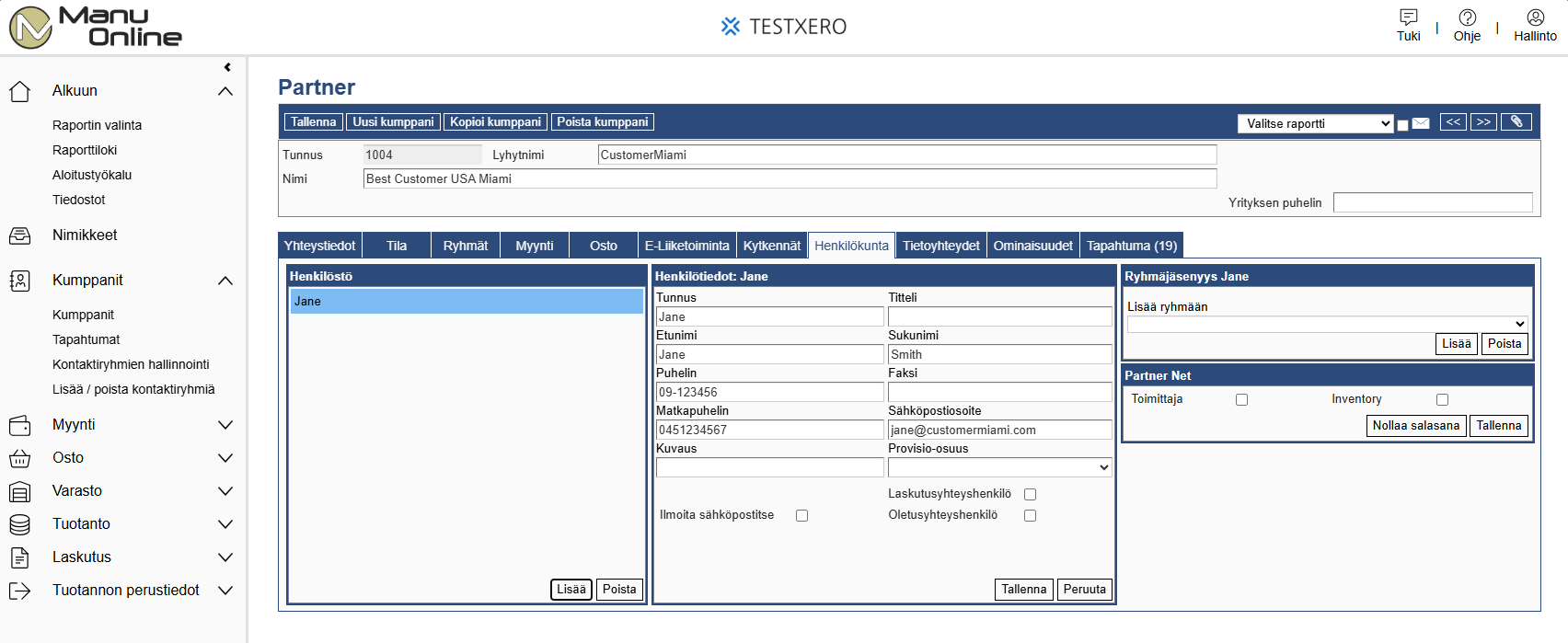The image size is (1568, 643).
Task: Click the Kumppanit contacts icon
Action: [x=19, y=281]
